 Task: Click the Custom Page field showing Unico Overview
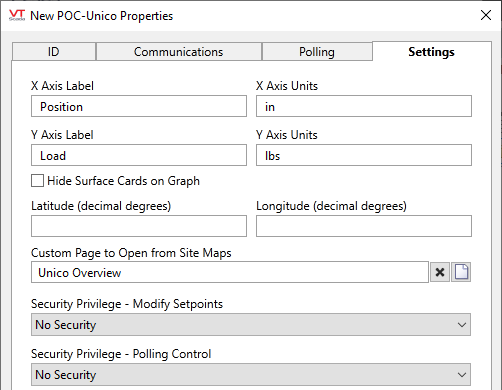[x=230, y=272]
